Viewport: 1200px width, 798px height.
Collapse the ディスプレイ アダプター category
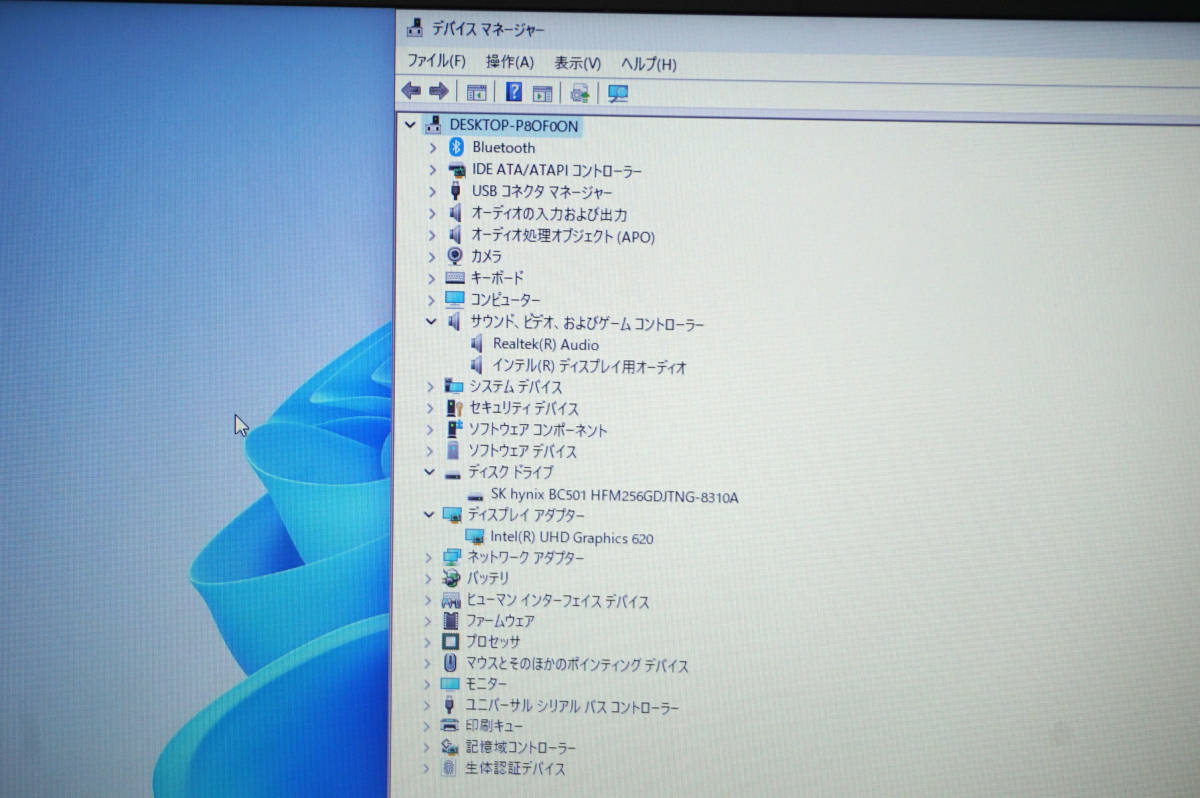click(x=429, y=514)
